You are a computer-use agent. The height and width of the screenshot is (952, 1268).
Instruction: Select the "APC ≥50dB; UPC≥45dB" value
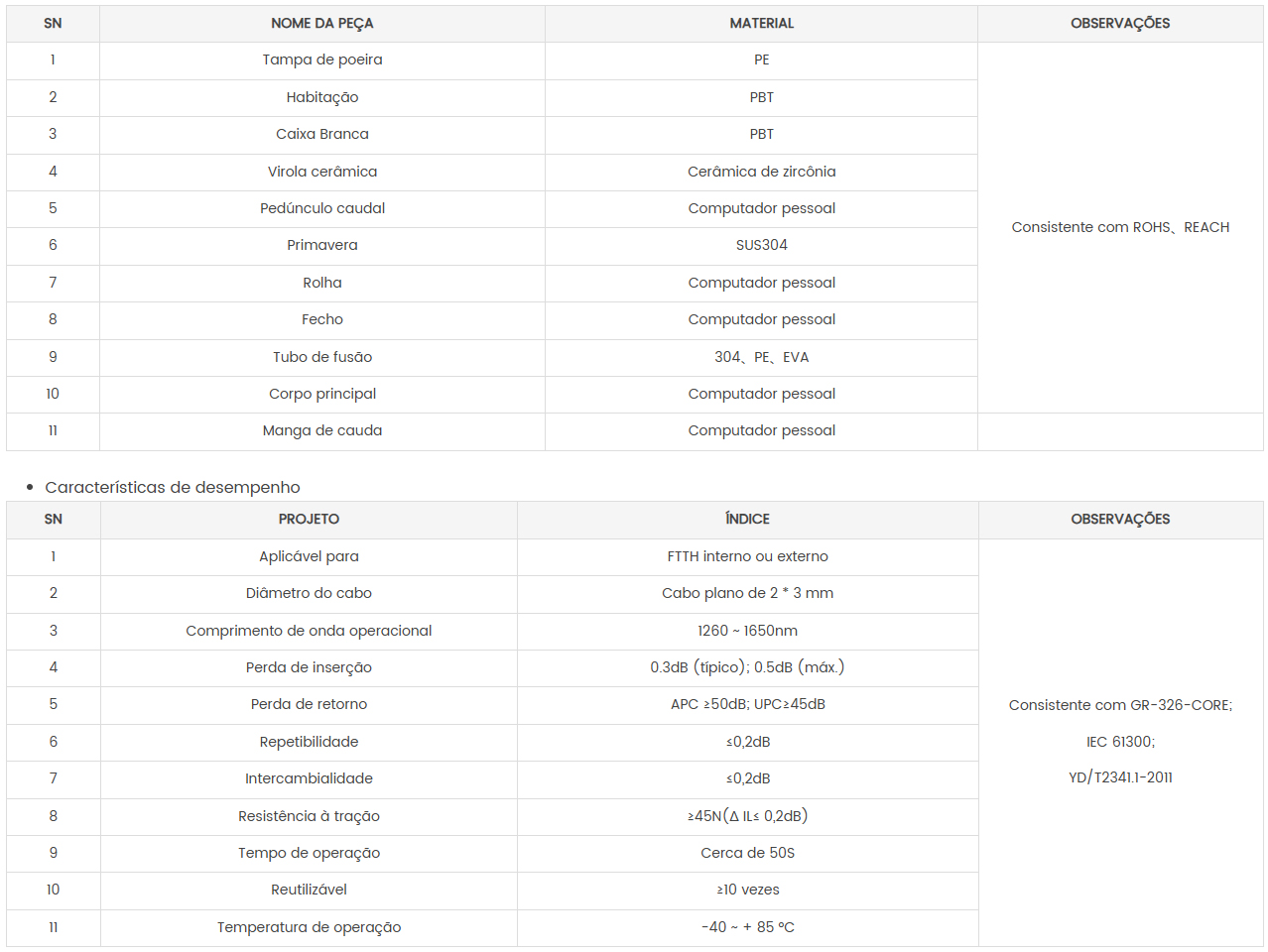(747, 704)
